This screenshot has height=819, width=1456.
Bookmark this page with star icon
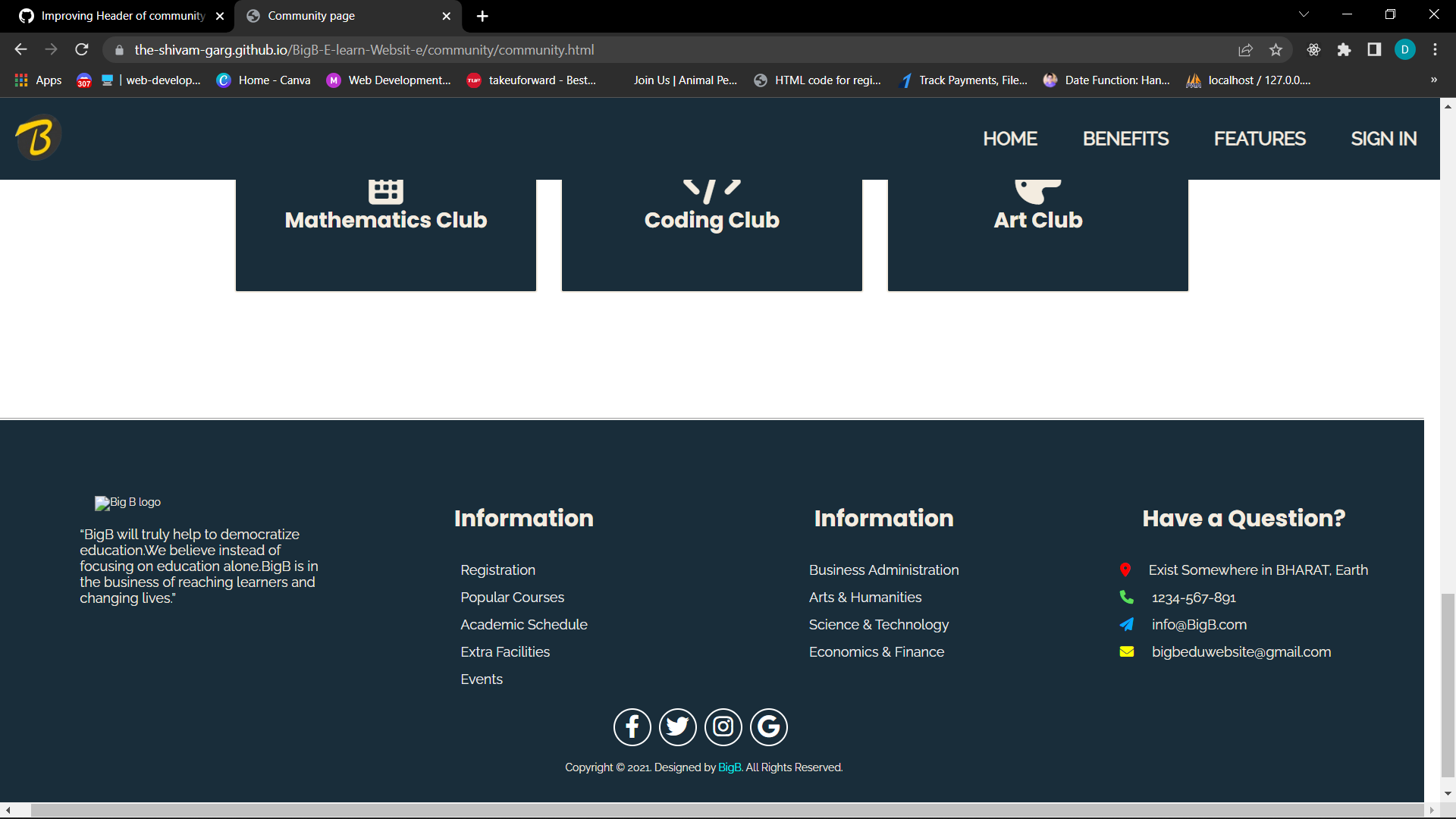click(x=1276, y=50)
